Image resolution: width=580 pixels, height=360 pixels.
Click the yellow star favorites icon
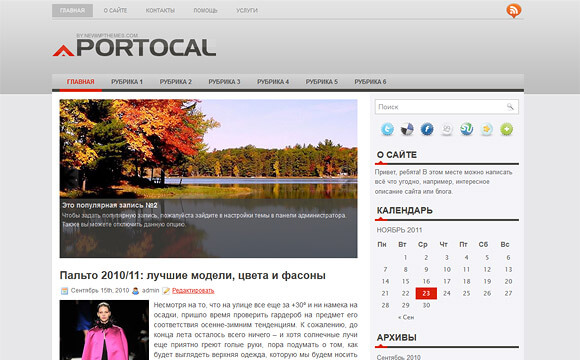(x=486, y=129)
